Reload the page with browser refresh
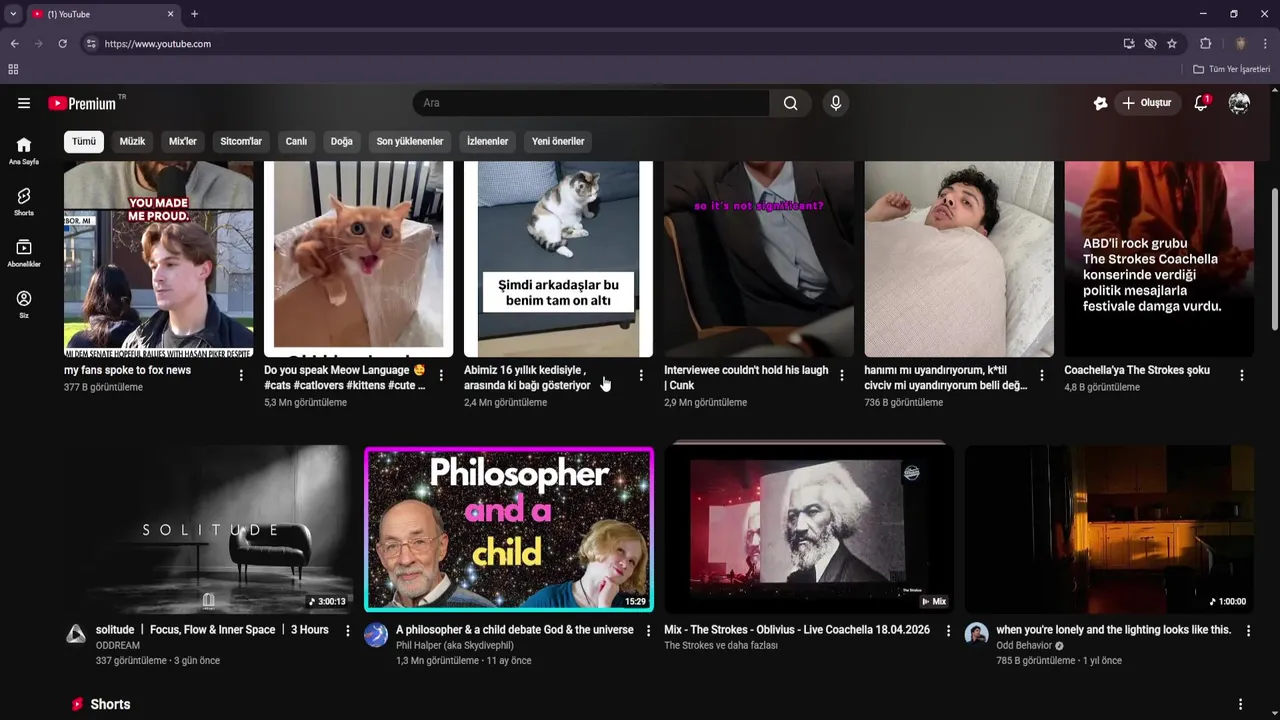Viewport: 1280px width, 720px height. (62, 44)
